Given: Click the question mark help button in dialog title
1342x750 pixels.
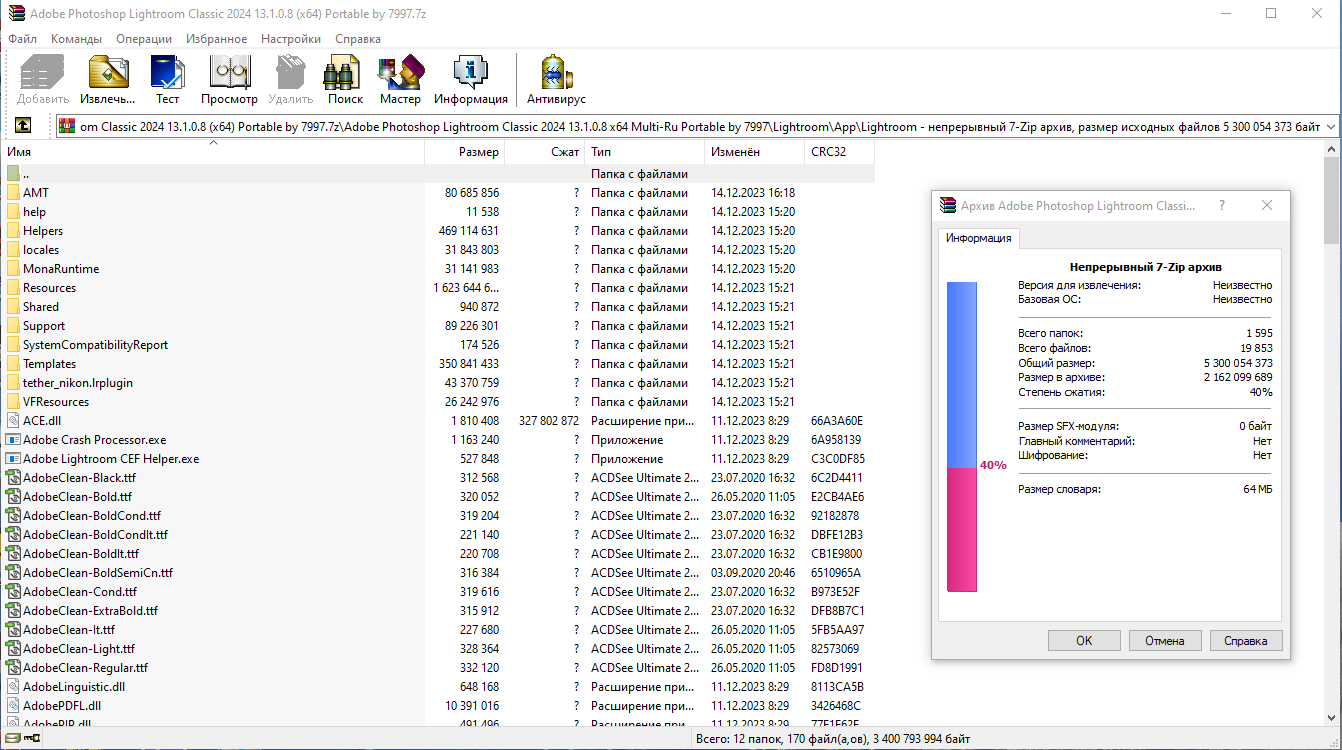Looking at the screenshot, I should (x=1221, y=205).
